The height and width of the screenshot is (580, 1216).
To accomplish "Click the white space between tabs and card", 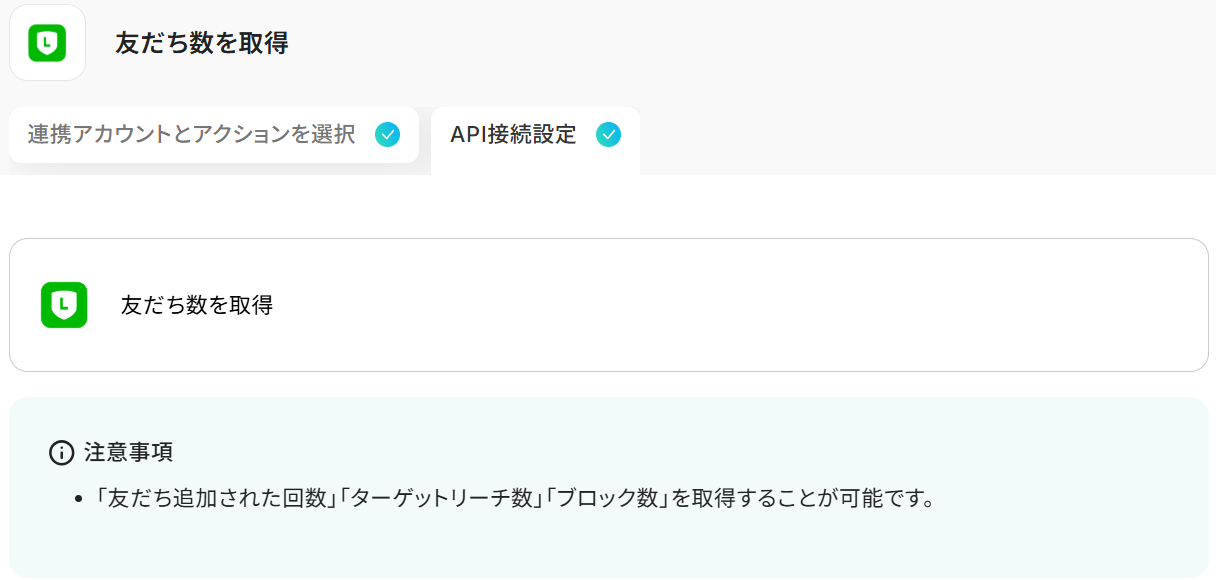I will point(608,206).
